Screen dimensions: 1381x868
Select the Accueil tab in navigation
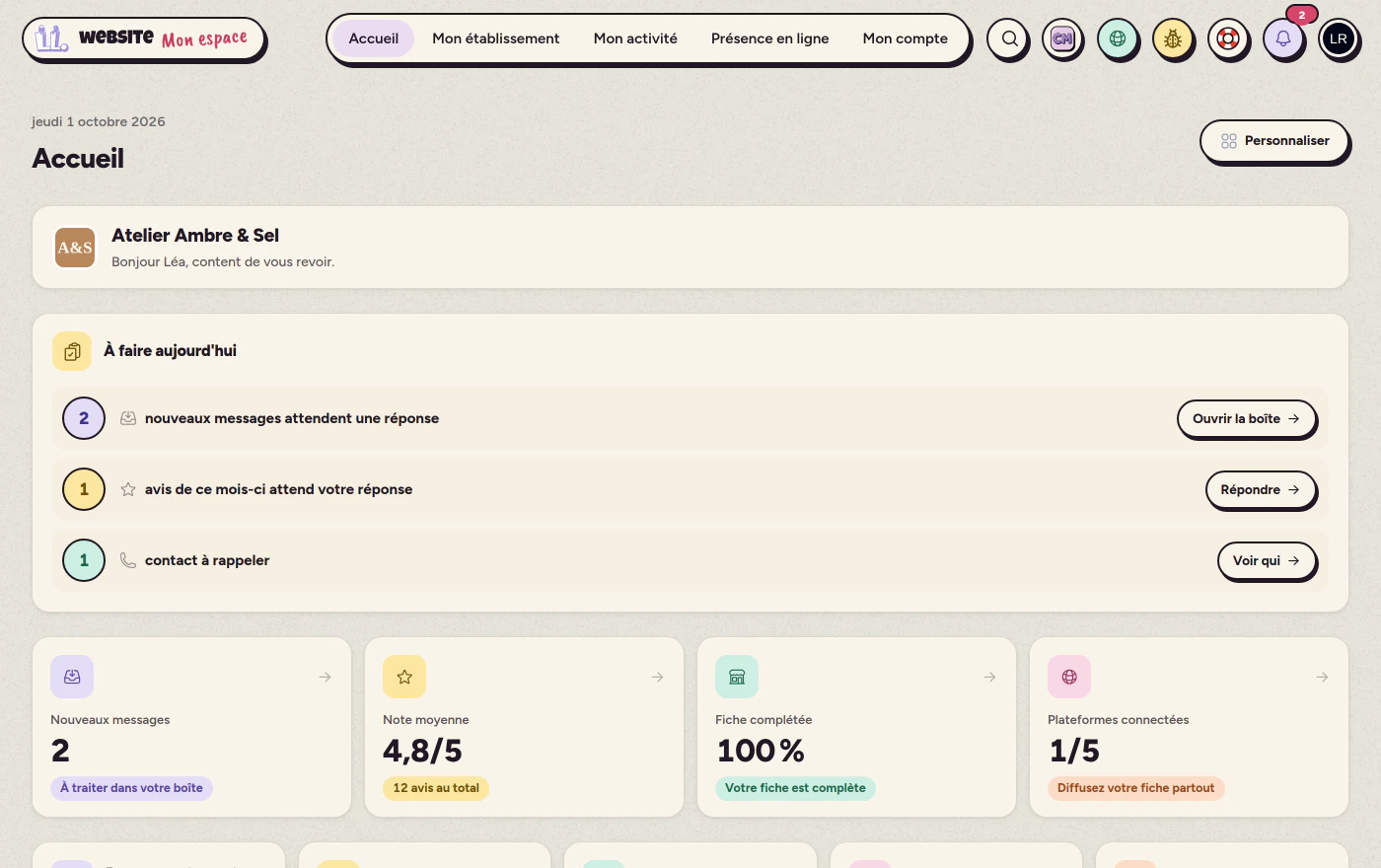[374, 38]
